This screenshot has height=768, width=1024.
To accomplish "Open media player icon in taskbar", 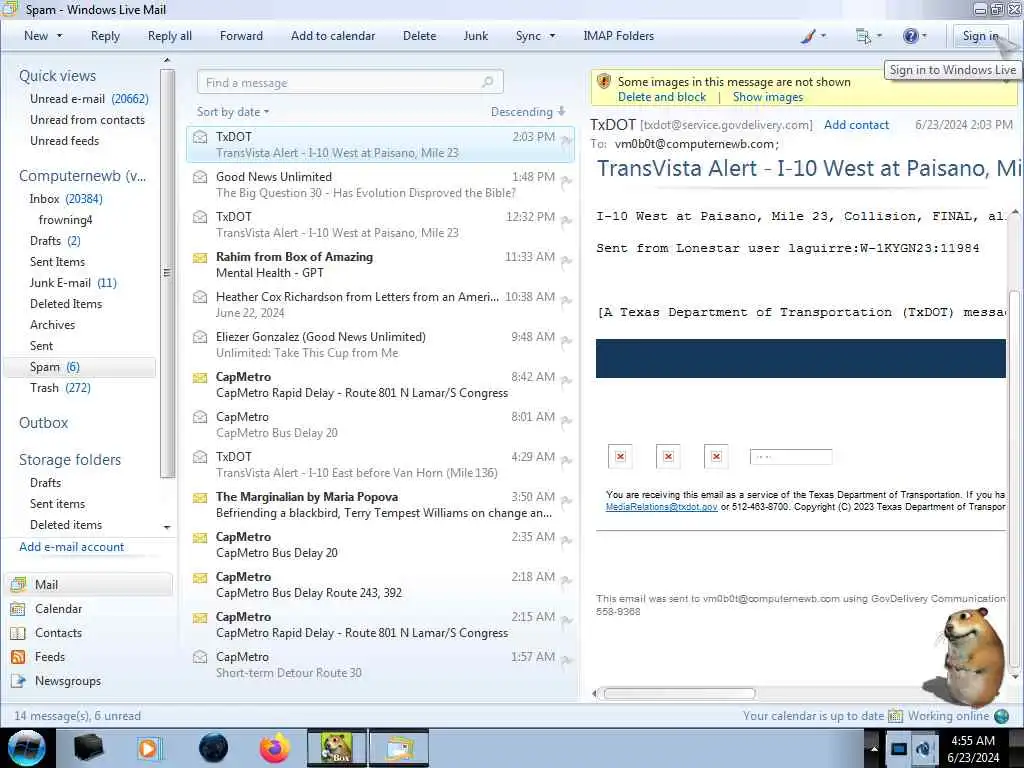I will tap(150, 748).
